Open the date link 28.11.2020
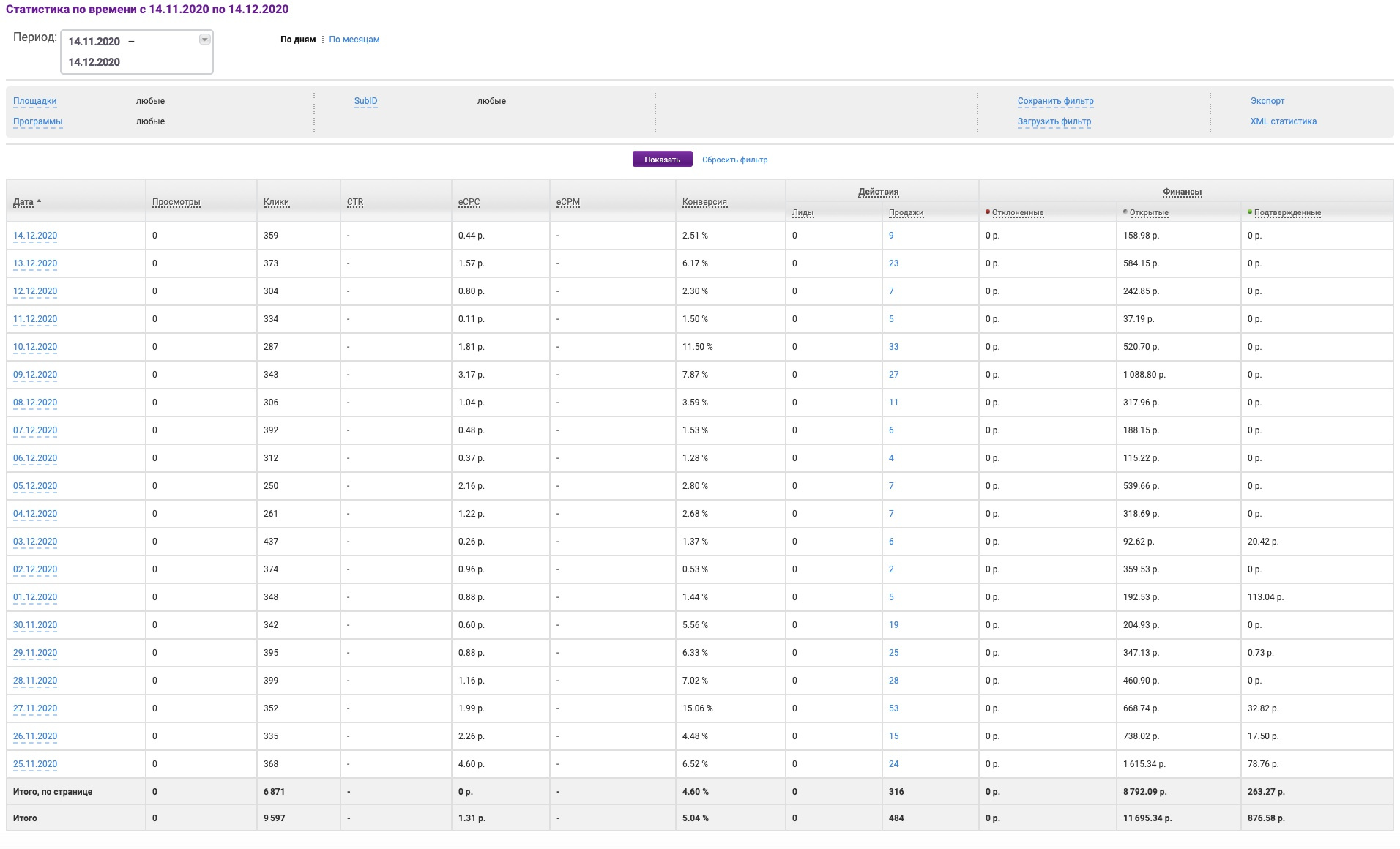 coord(35,681)
